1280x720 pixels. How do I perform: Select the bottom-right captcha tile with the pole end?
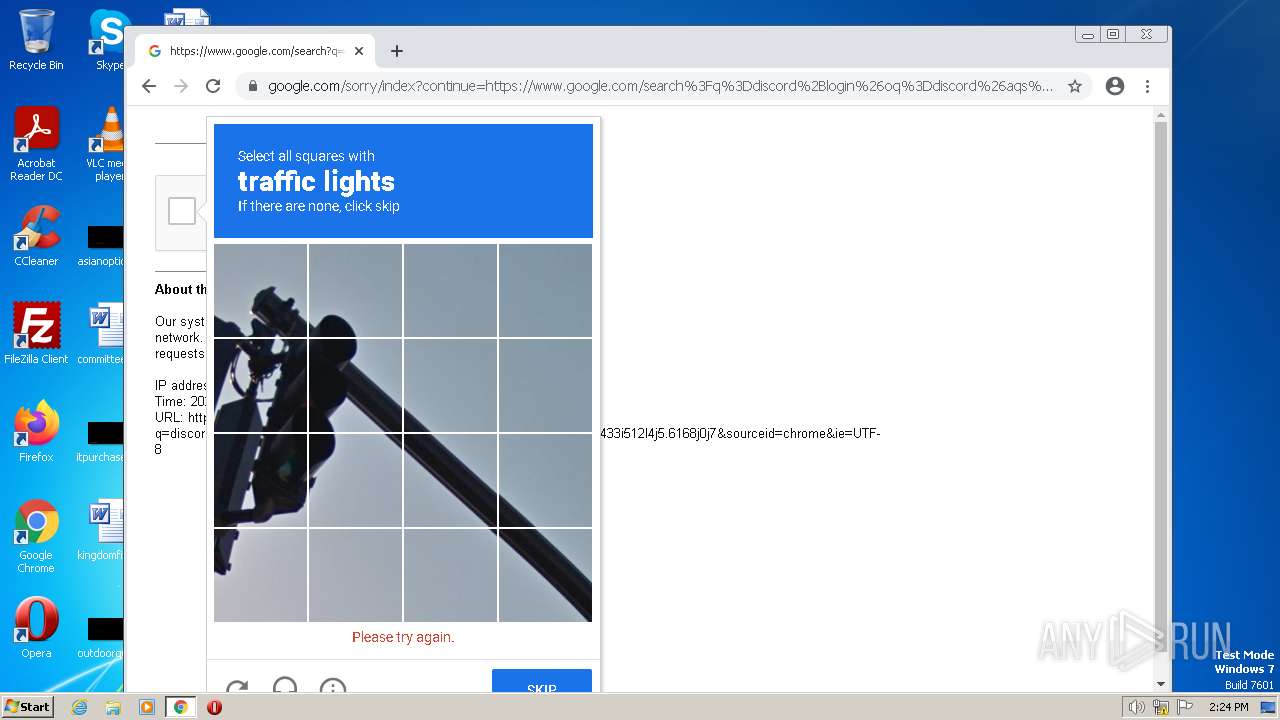tap(545, 575)
